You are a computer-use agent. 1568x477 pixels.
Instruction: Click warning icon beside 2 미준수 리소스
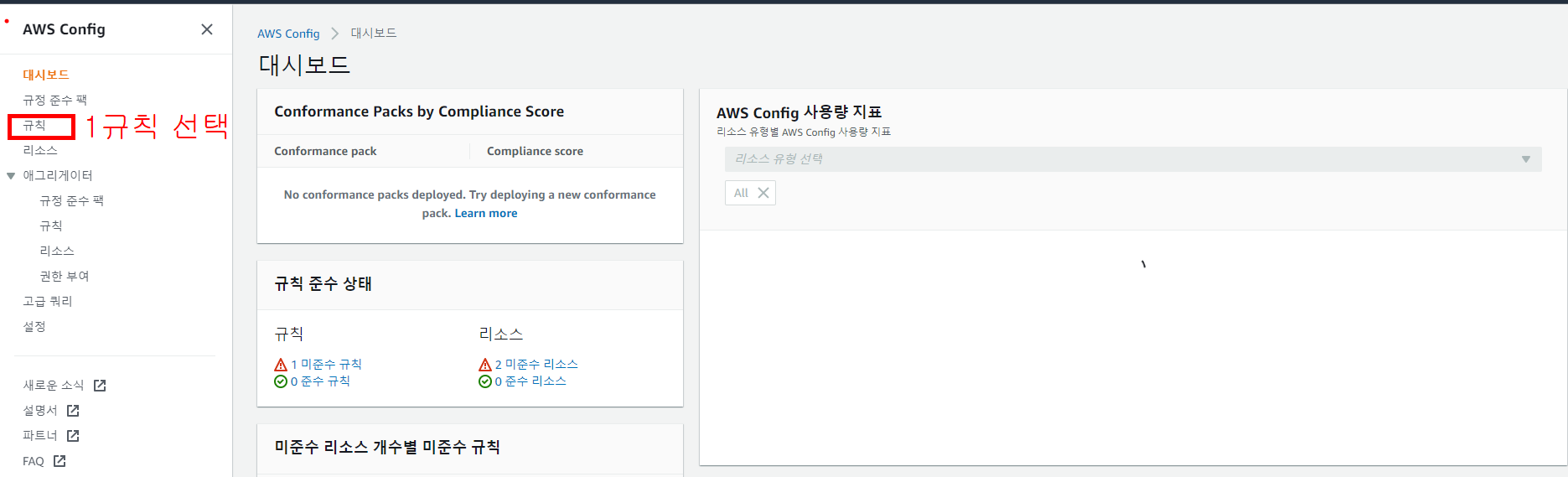coord(485,365)
